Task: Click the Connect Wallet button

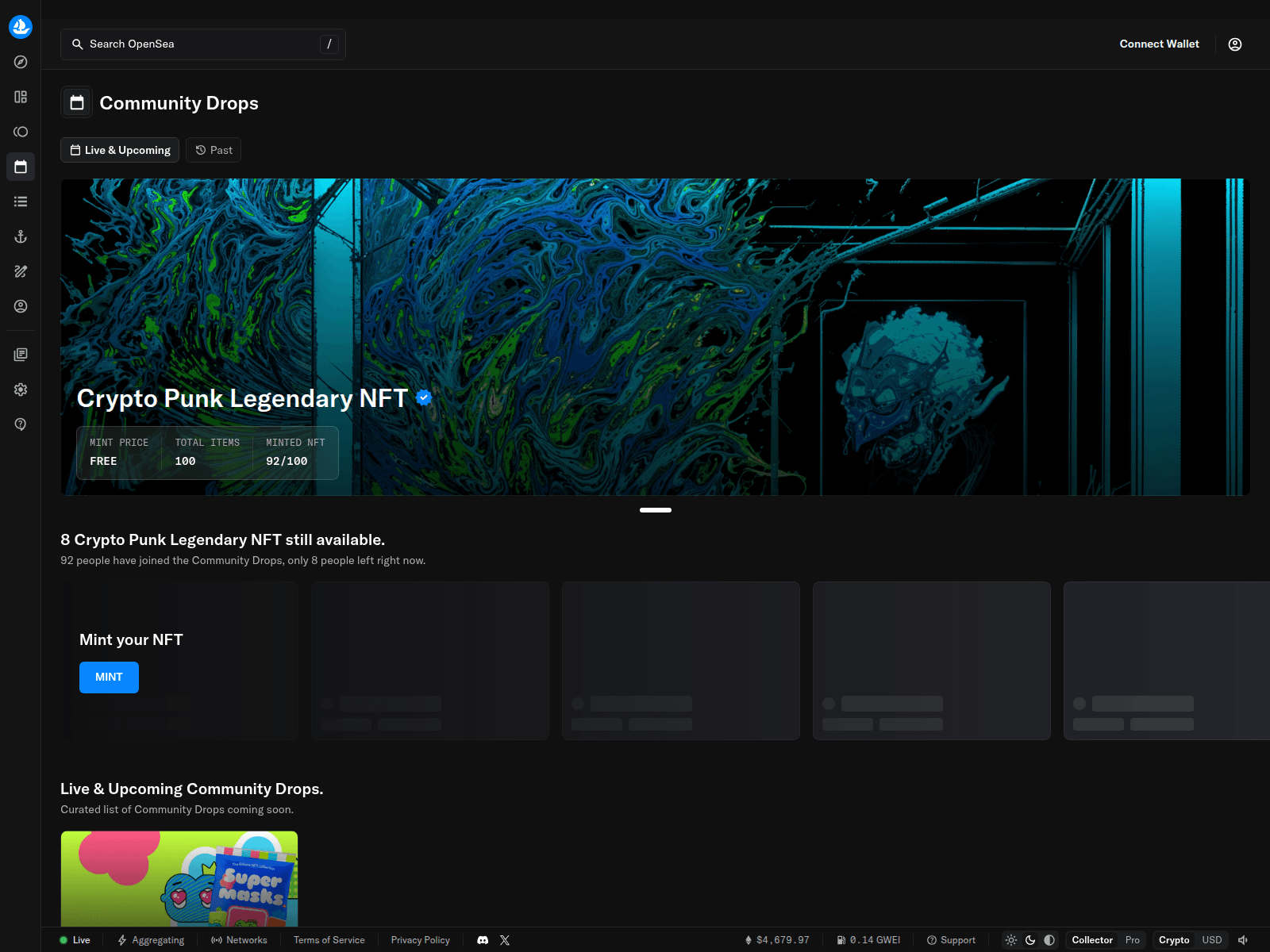Action: [1159, 44]
